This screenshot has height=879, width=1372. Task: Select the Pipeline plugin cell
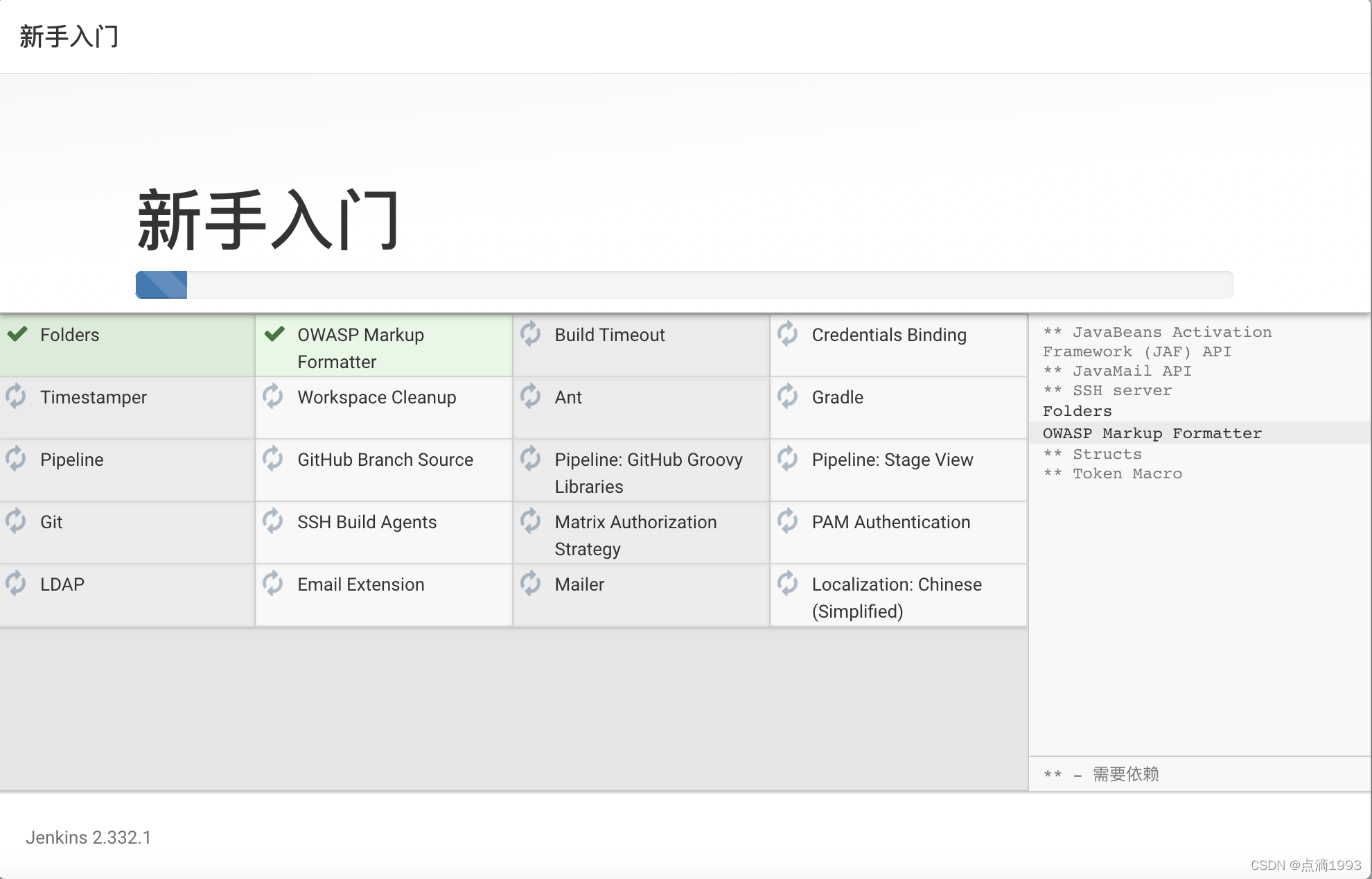tap(72, 460)
